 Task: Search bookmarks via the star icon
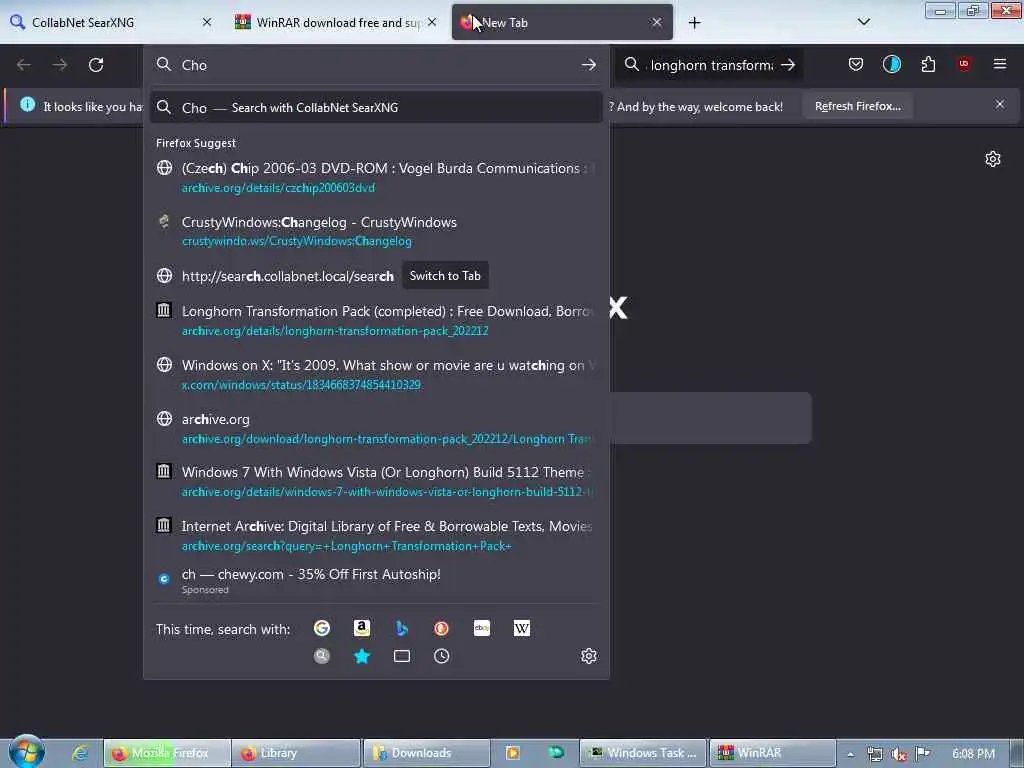tap(362, 656)
